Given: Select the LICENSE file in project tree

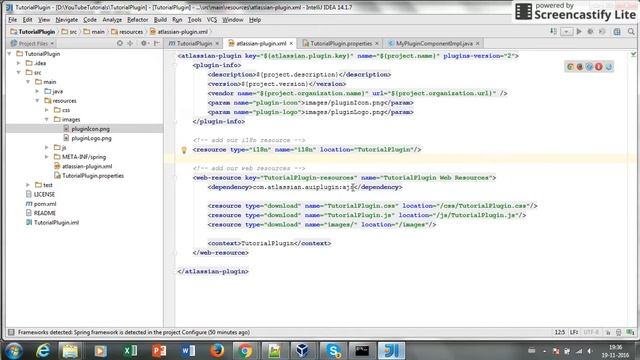Looking at the screenshot, I should [44, 194].
